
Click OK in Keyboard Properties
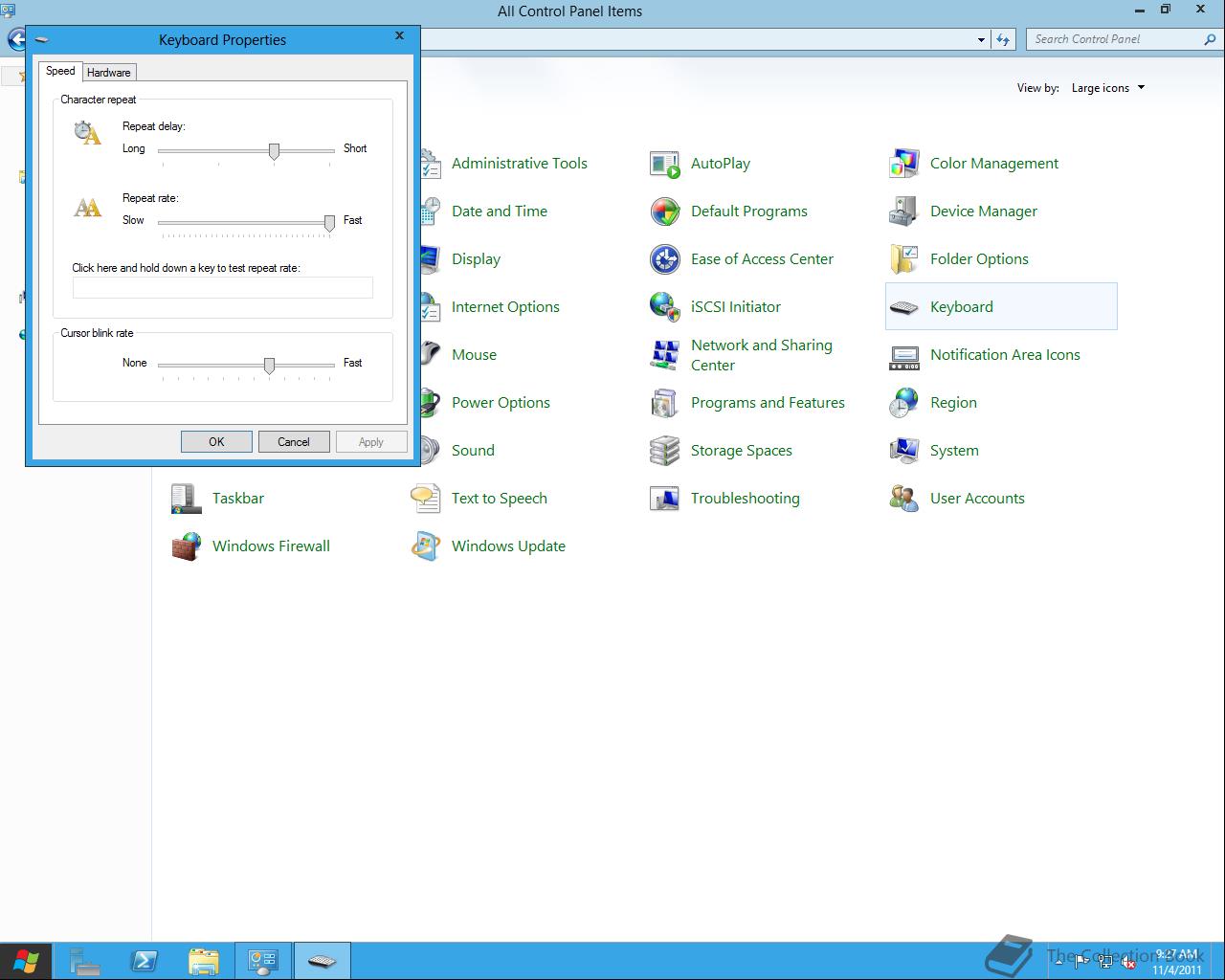216,441
